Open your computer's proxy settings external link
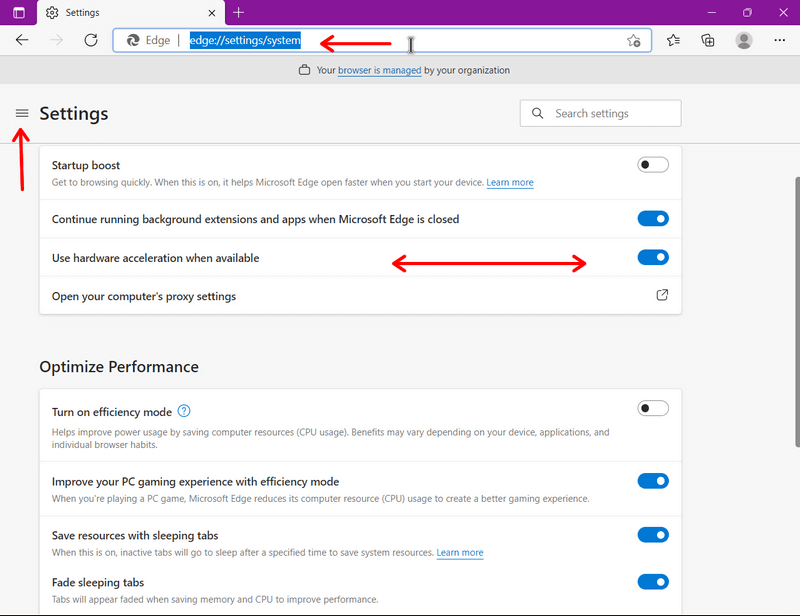Screen dimensions: 800x616 [662, 295]
